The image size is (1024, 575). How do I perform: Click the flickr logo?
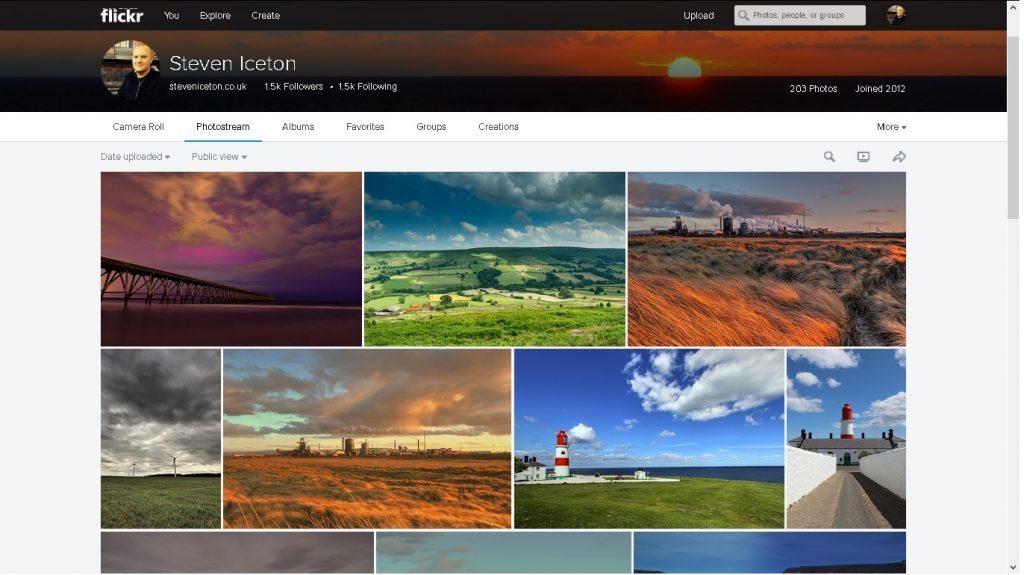coord(121,15)
